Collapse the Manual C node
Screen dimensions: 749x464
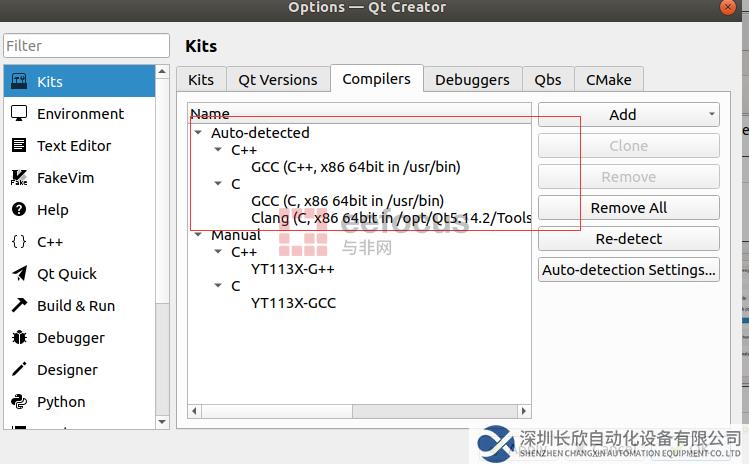point(218,285)
